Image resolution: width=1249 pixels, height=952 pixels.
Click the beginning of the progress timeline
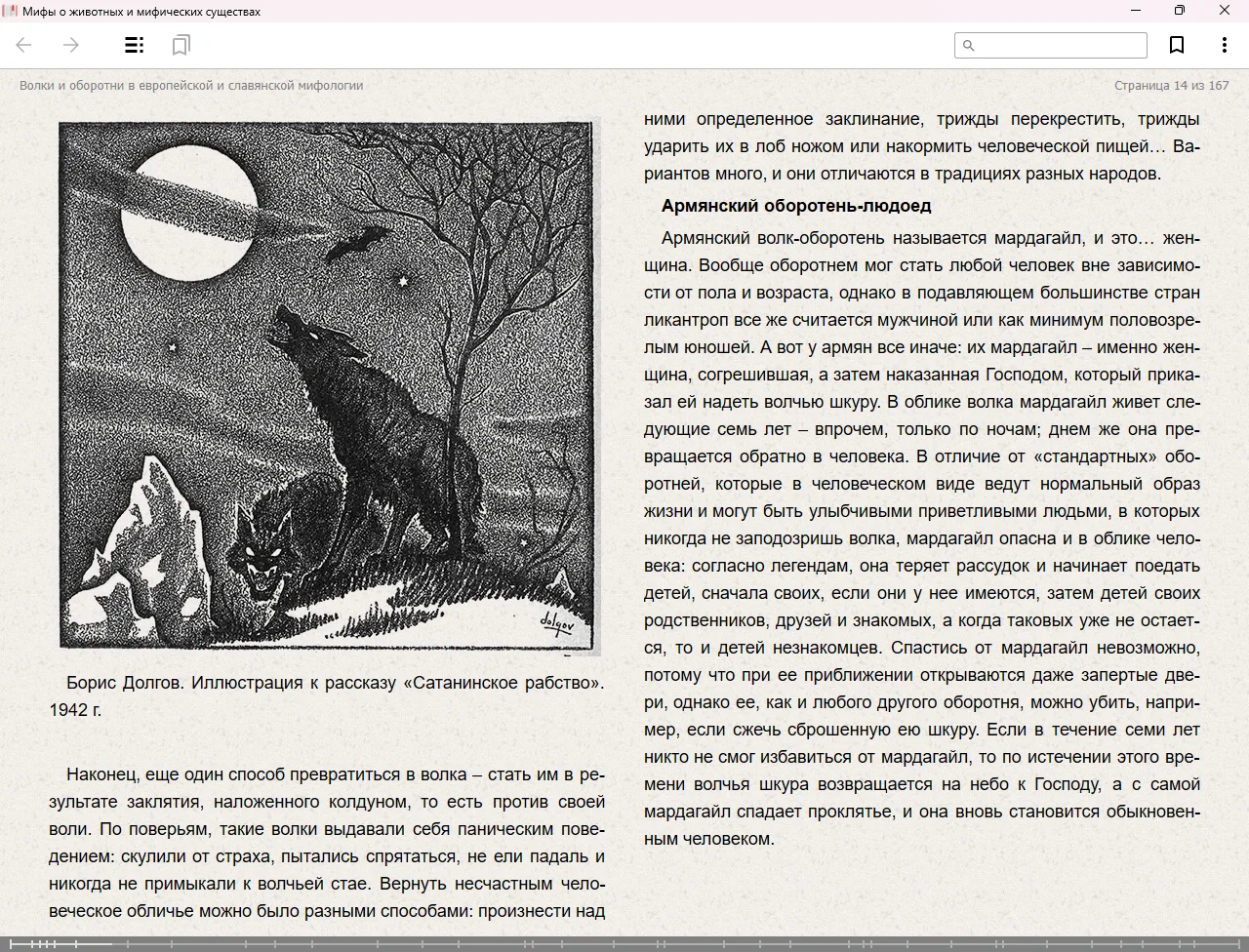(x=6, y=943)
